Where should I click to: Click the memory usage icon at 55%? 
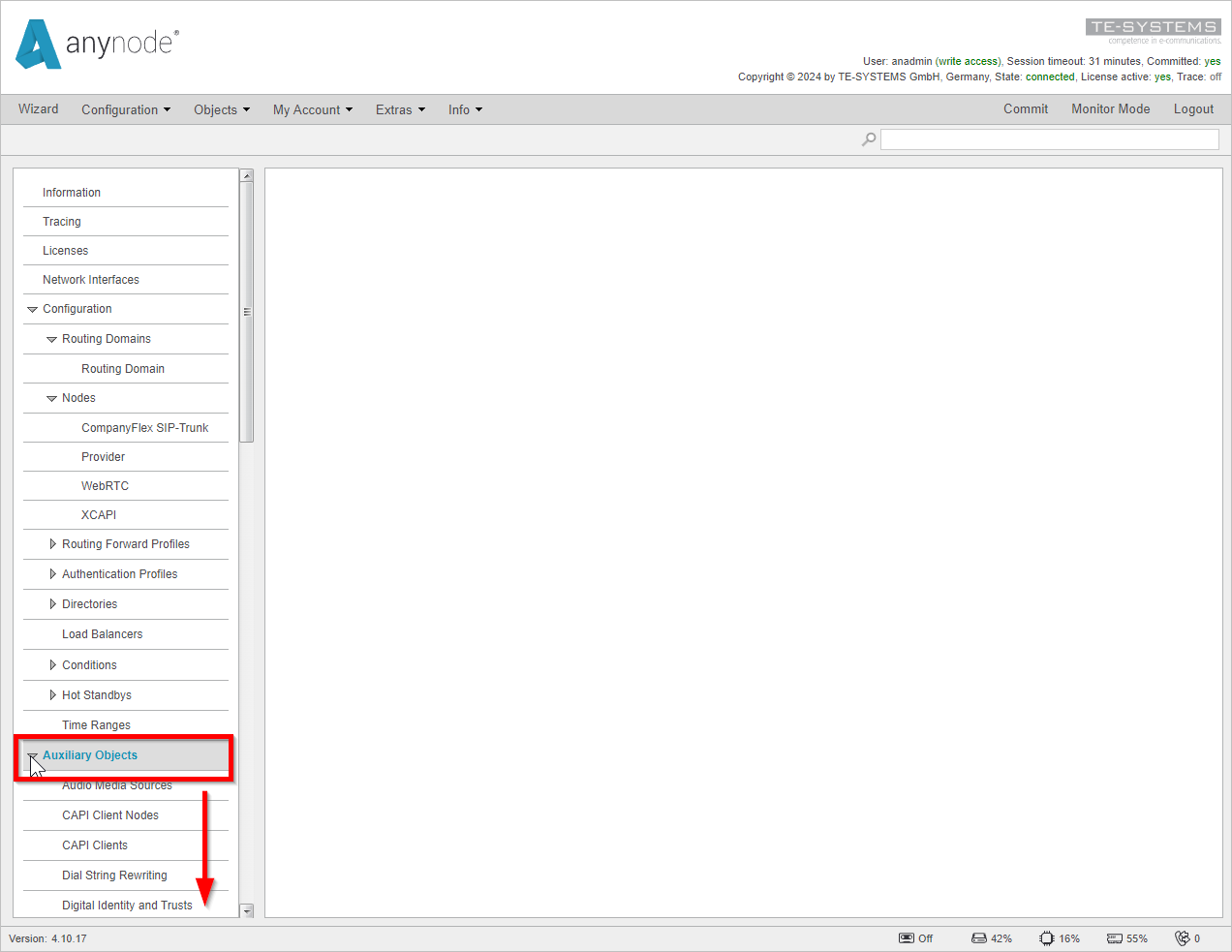1114,937
